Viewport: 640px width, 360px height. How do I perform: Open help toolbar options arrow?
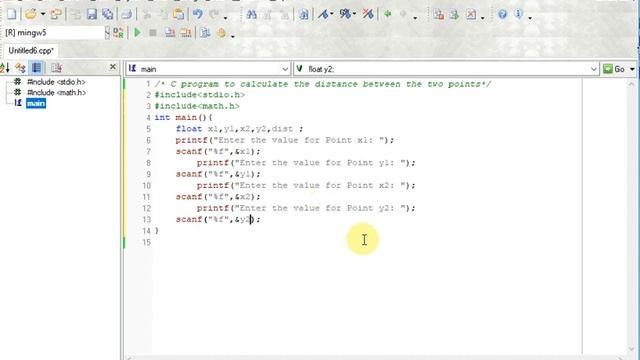coord(530,17)
